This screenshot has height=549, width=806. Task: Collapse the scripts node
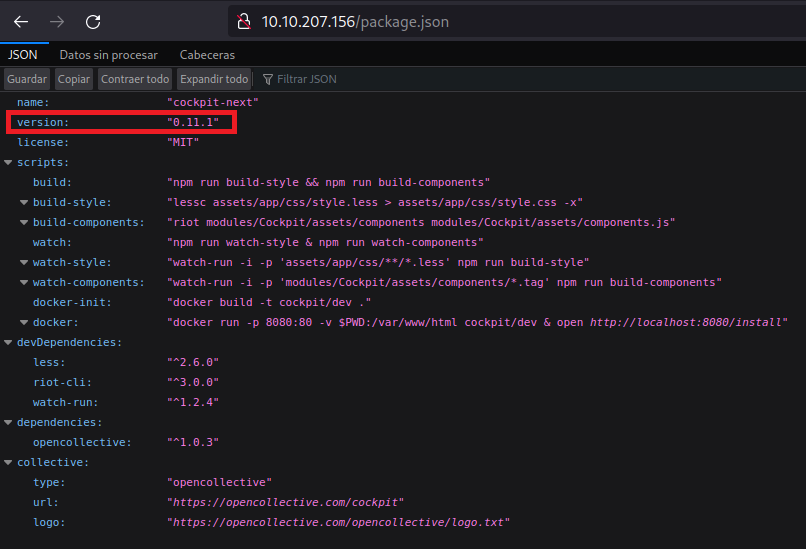(9, 163)
